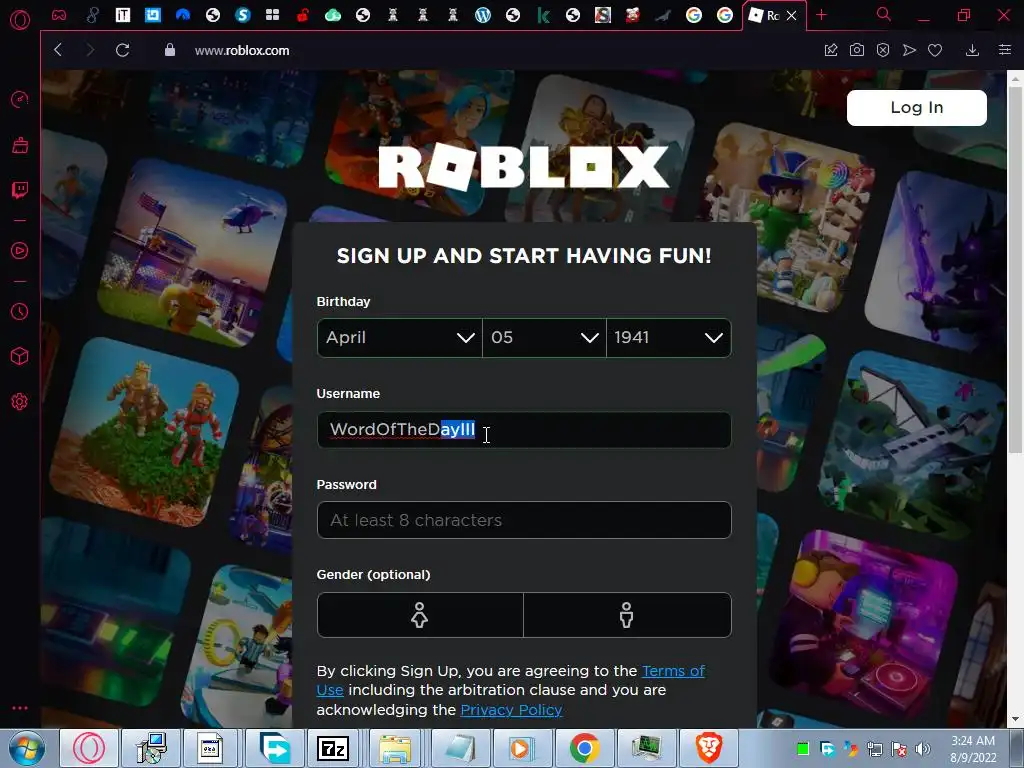Open Brave browser from the taskbar
1024x768 pixels.
coord(709,748)
